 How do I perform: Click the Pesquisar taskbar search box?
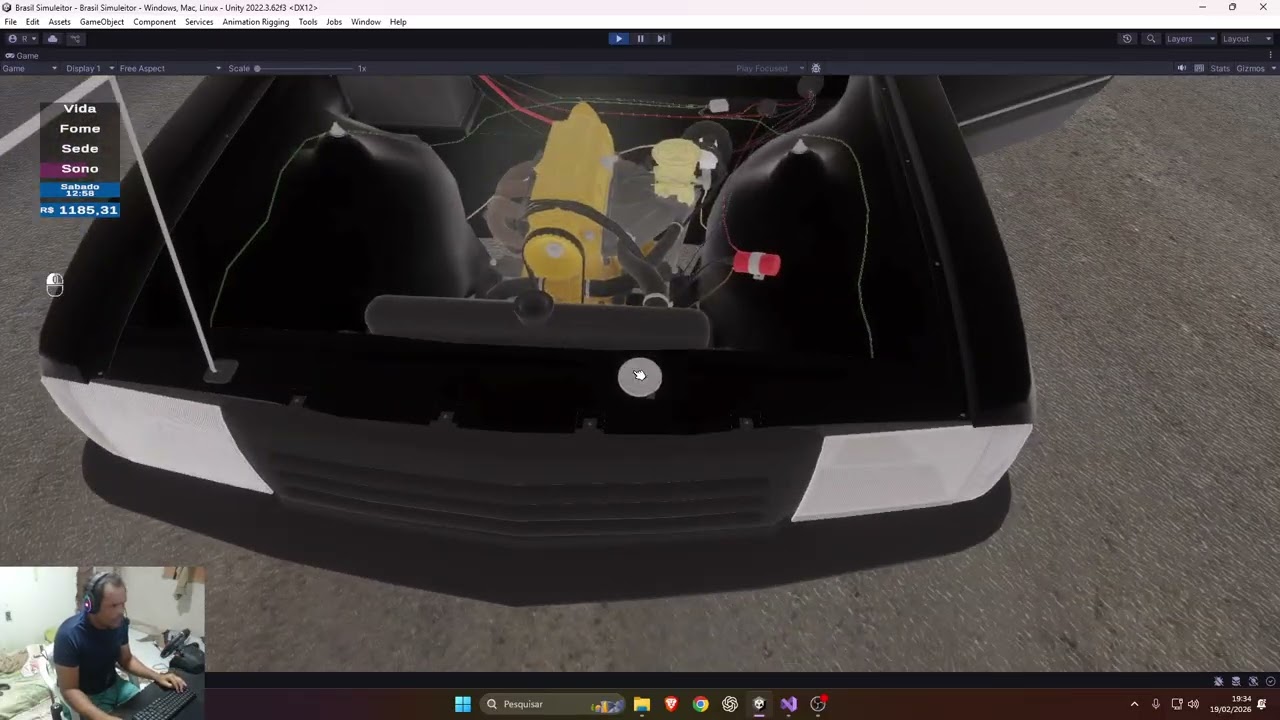pyautogui.click(x=553, y=704)
